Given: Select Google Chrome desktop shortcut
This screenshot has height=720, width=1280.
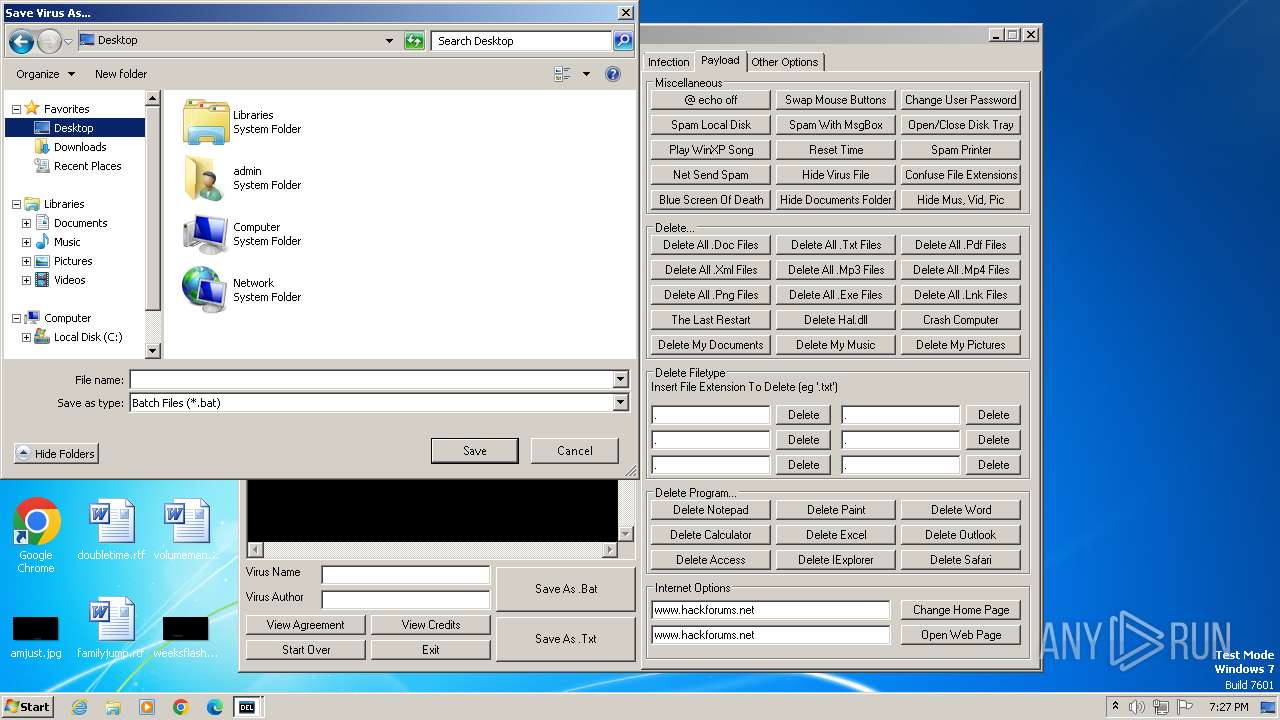Looking at the screenshot, I should click(36, 536).
